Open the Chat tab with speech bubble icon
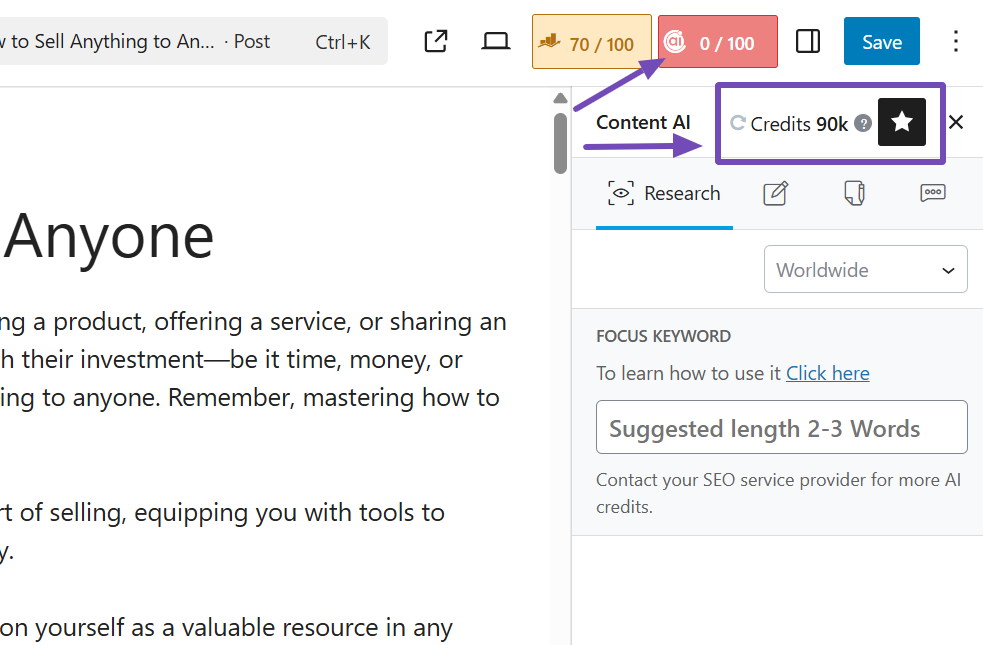983x645 pixels. tap(932, 194)
